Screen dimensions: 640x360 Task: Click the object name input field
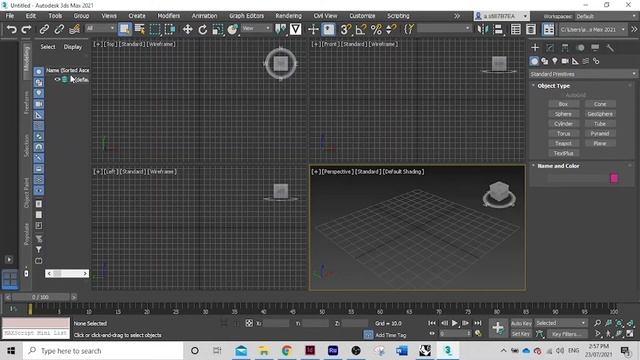(578, 178)
